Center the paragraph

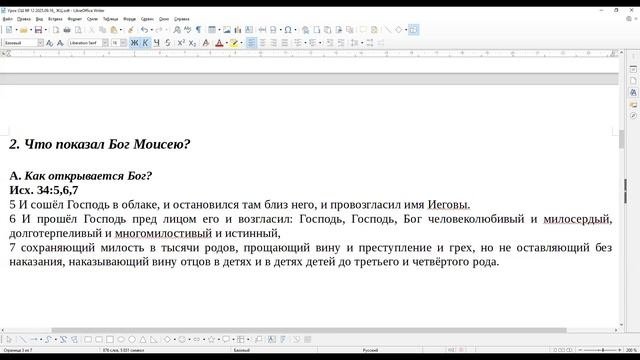262,43
